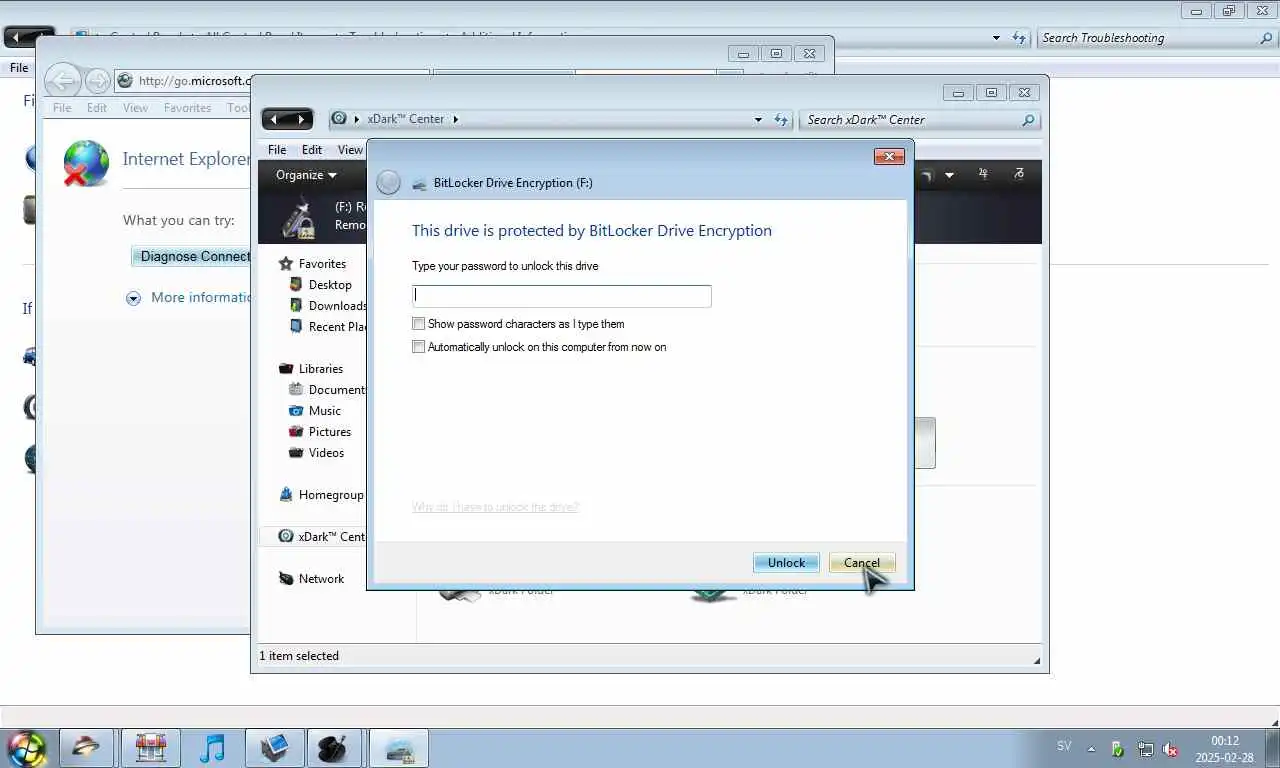Select Favorites in the navigation pane
1280x768 pixels.
tap(322, 264)
